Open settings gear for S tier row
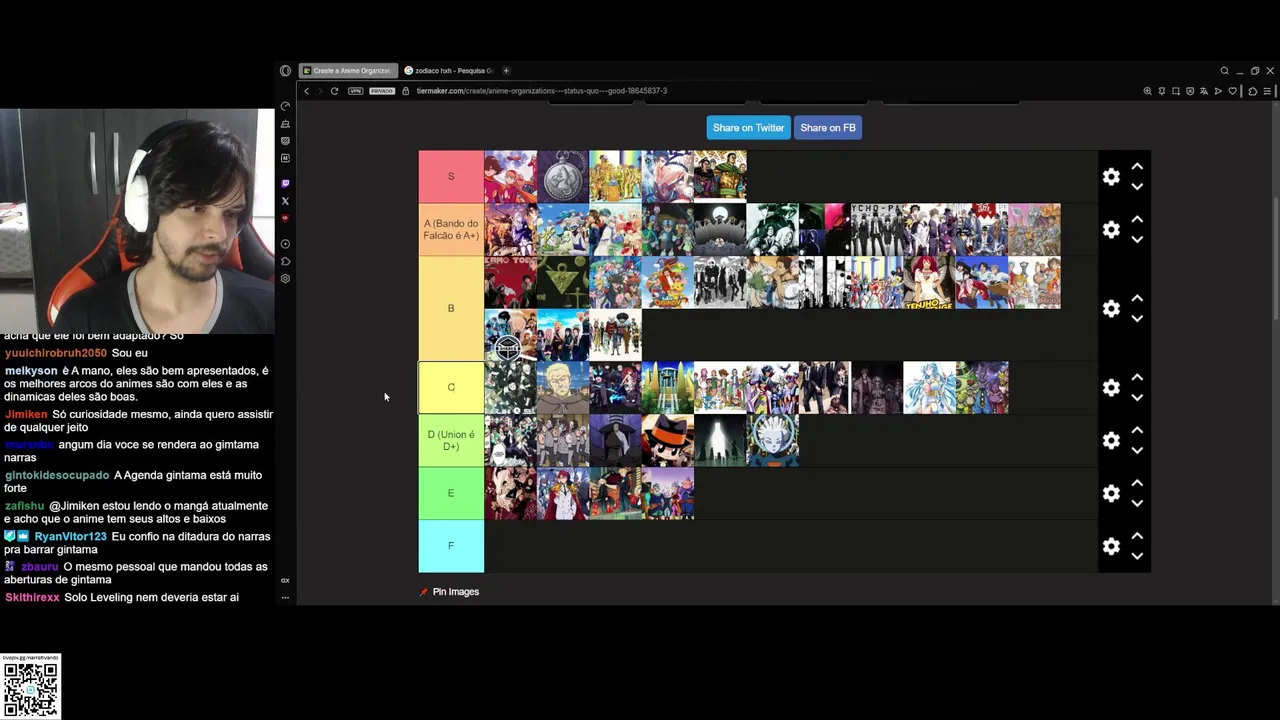This screenshot has width=1280, height=720. tap(1111, 176)
